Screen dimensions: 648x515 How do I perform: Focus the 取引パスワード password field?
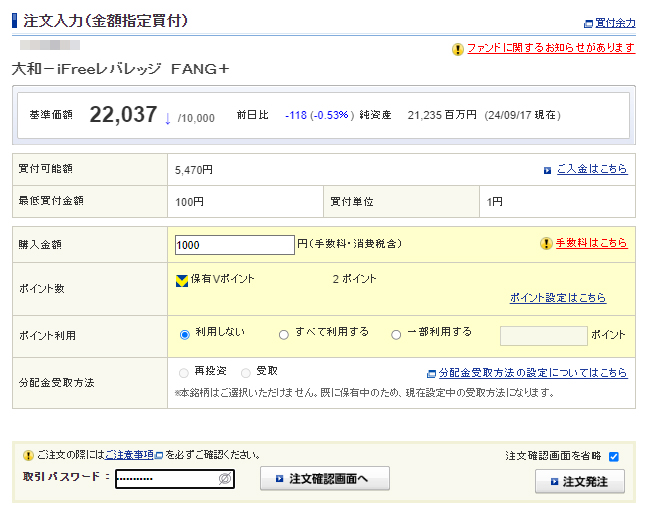pyautogui.click(x=166, y=479)
